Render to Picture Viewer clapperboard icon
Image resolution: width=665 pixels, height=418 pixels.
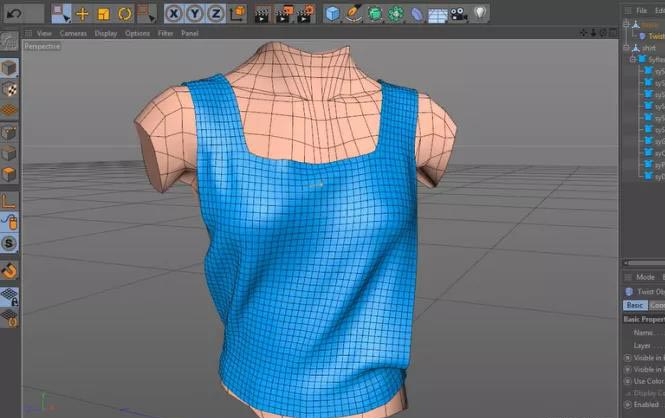click(284, 14)
